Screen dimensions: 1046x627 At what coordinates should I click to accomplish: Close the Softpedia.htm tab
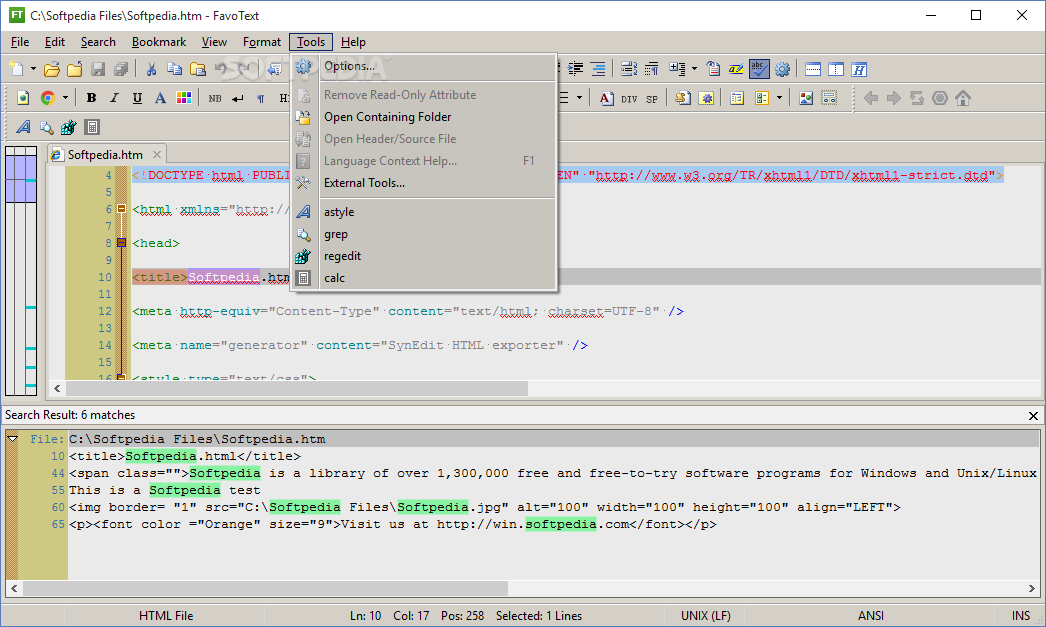[x=157, y=155]
